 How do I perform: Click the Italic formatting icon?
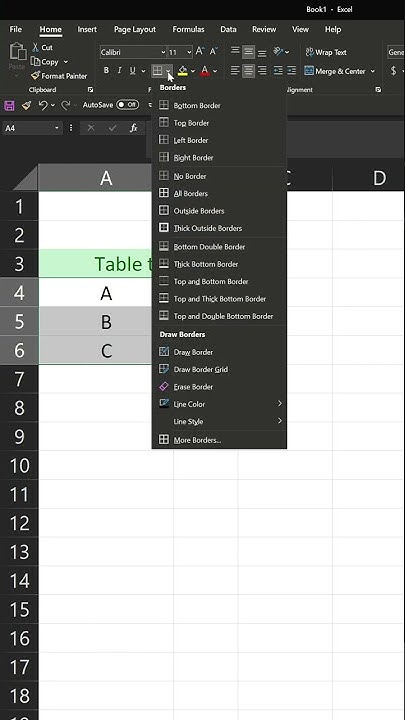point(119,71)
